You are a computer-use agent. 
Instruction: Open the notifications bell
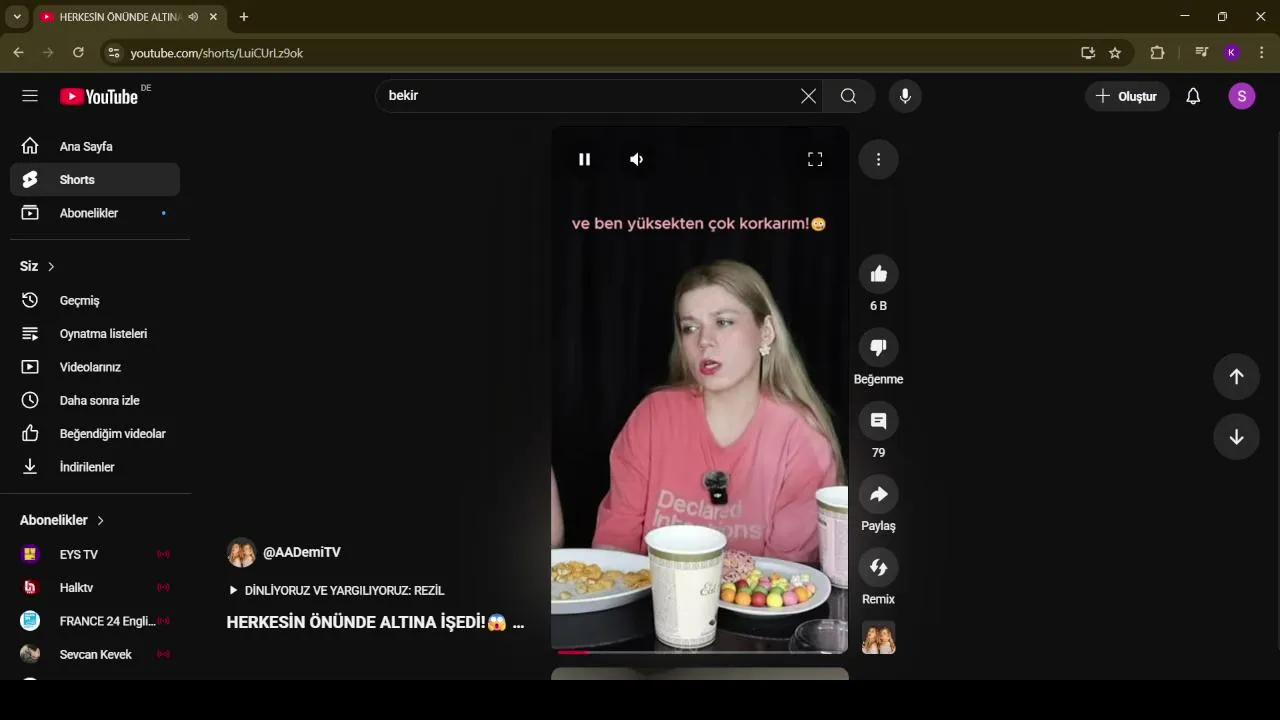pos(1193,96)
